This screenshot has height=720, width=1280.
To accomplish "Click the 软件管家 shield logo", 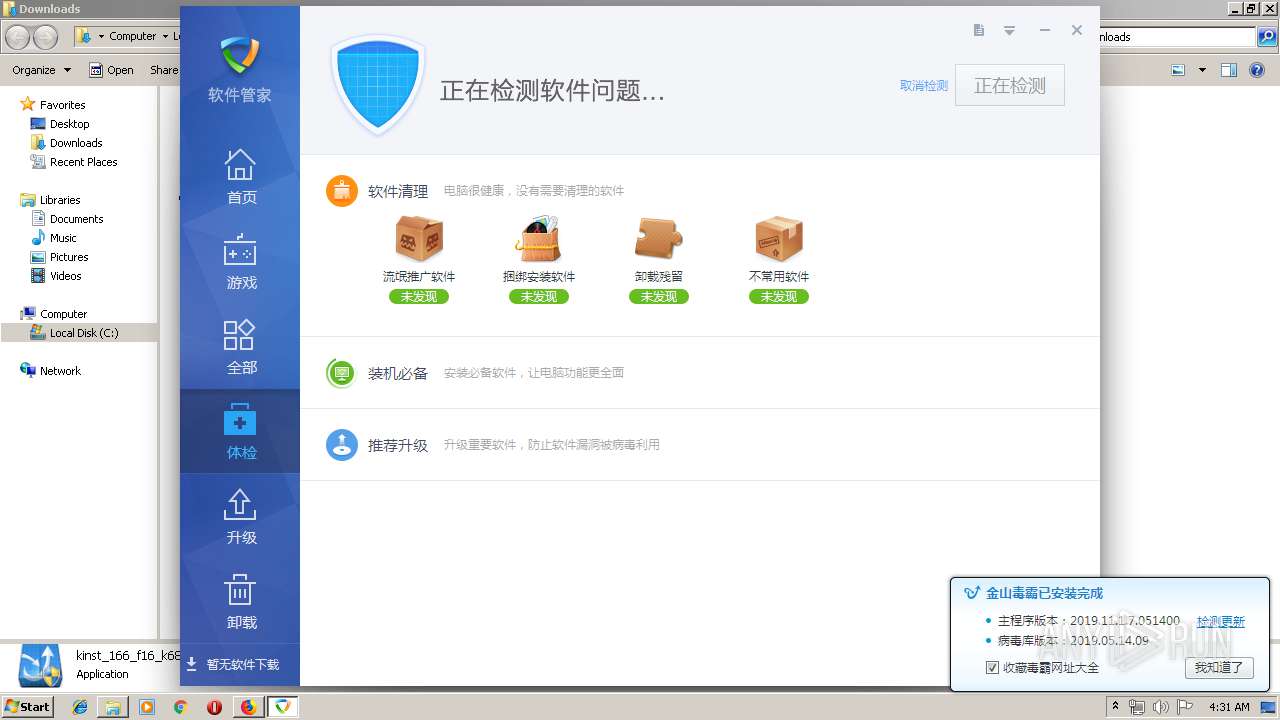I will tap(240, 56).
